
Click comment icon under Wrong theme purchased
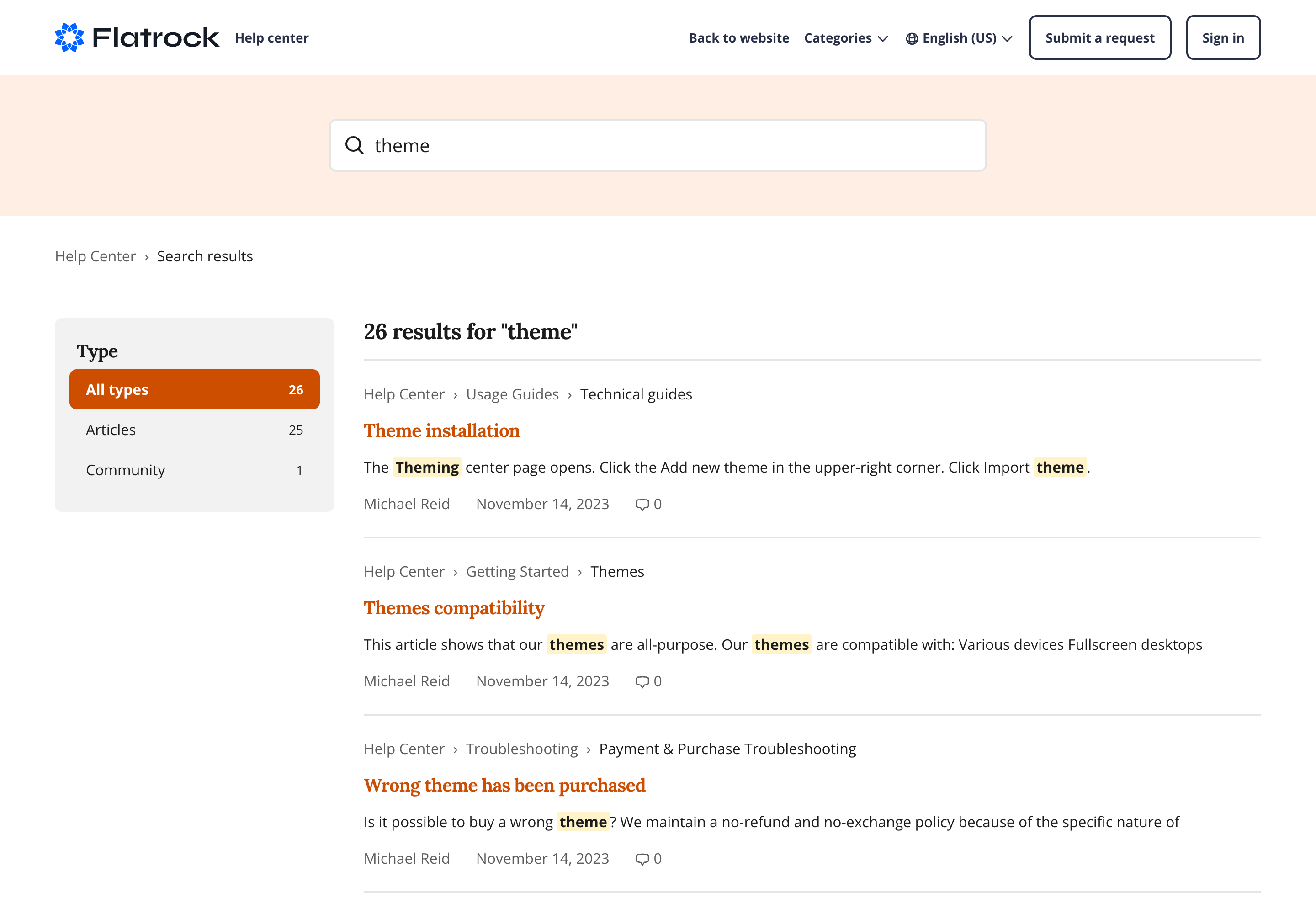642,859
